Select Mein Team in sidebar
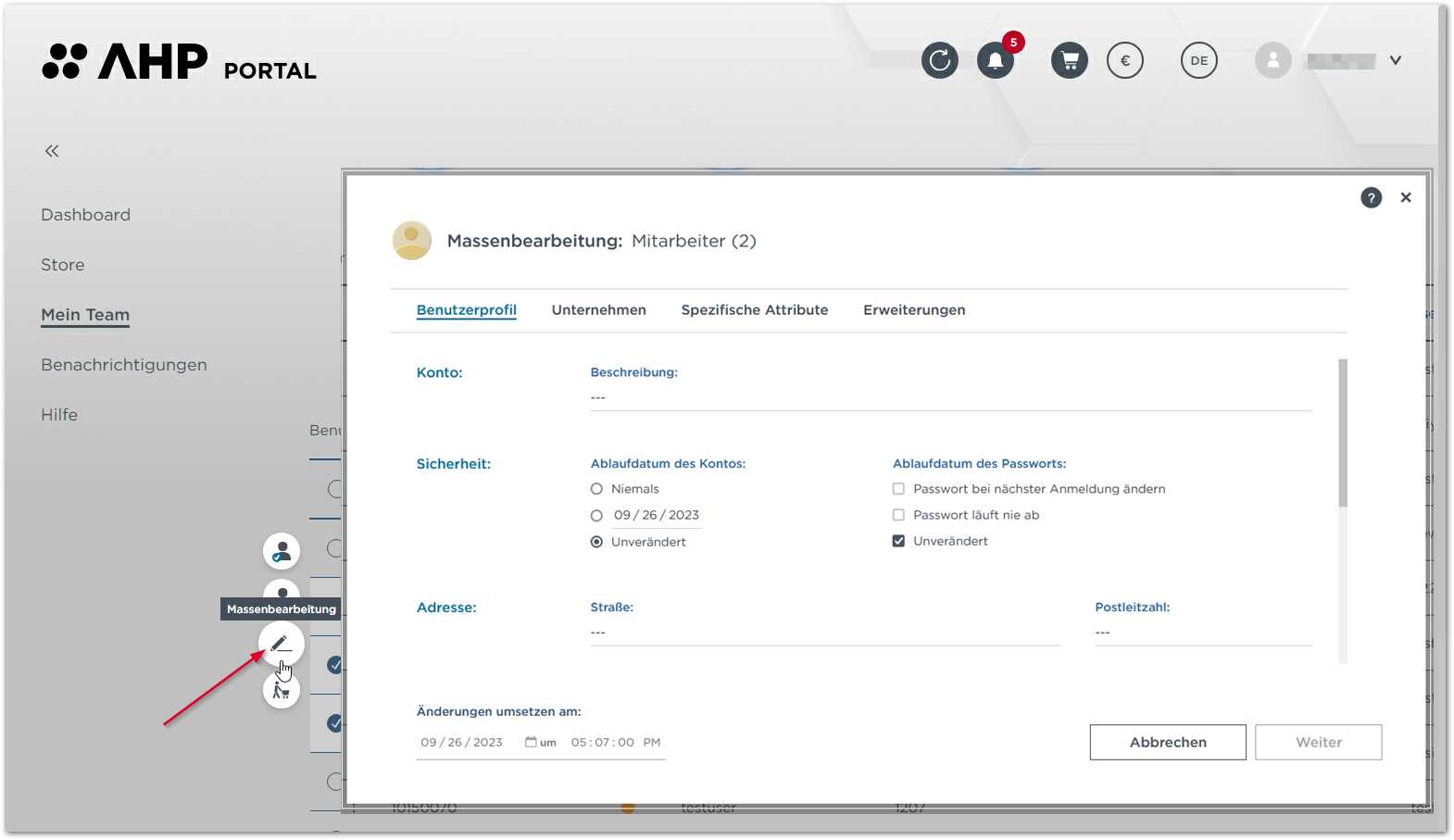1454x840 pixels. point(85,315)
